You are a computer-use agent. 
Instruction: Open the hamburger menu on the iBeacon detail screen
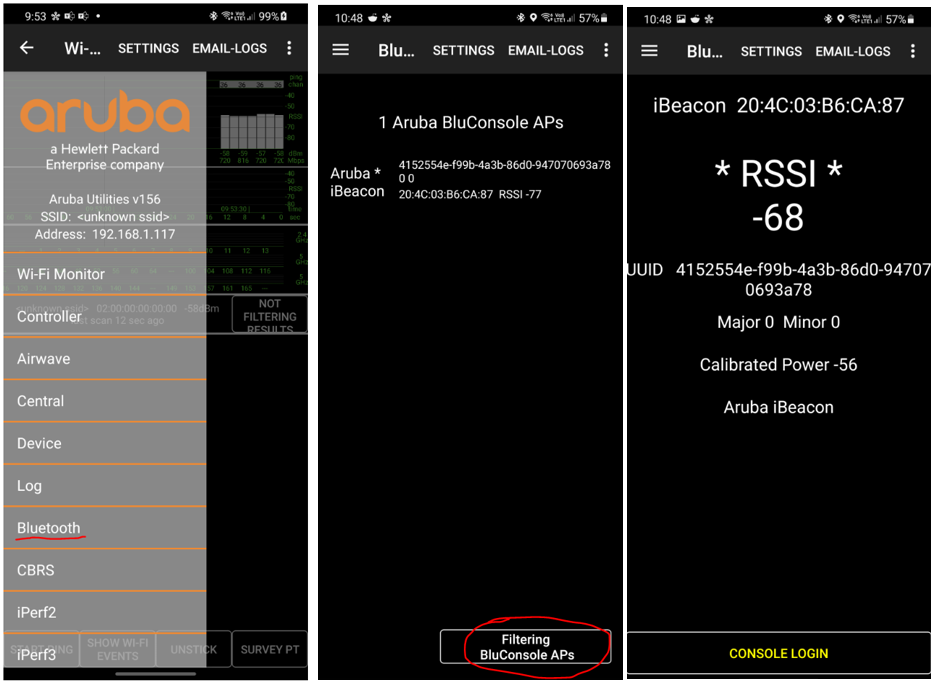tap(648, 50)
